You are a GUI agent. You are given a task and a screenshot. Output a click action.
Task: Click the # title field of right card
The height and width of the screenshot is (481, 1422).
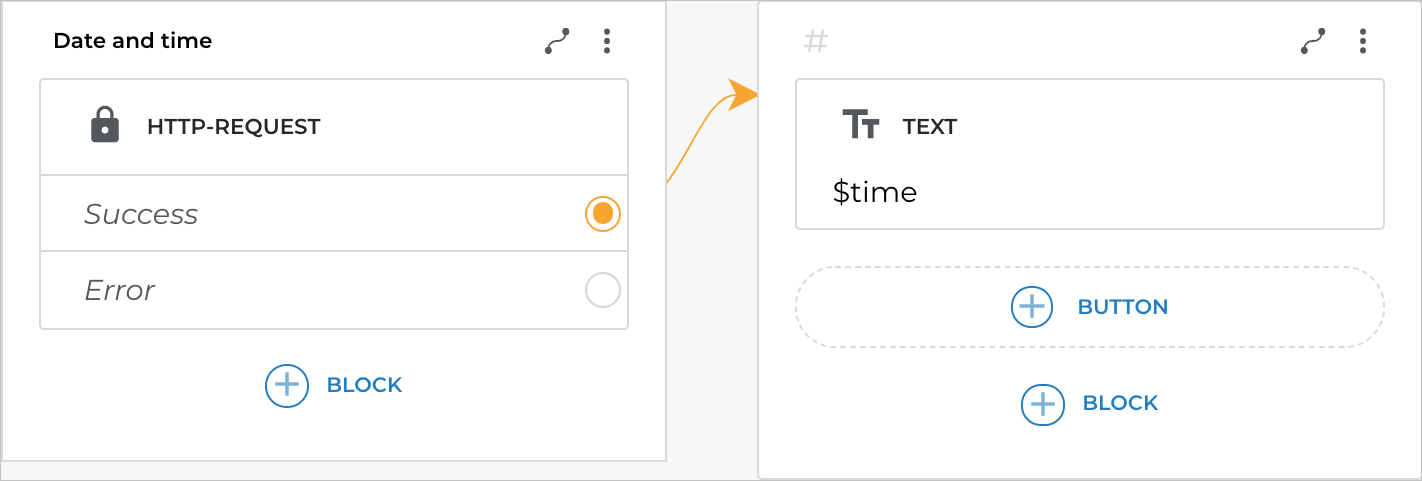[816, 42]
